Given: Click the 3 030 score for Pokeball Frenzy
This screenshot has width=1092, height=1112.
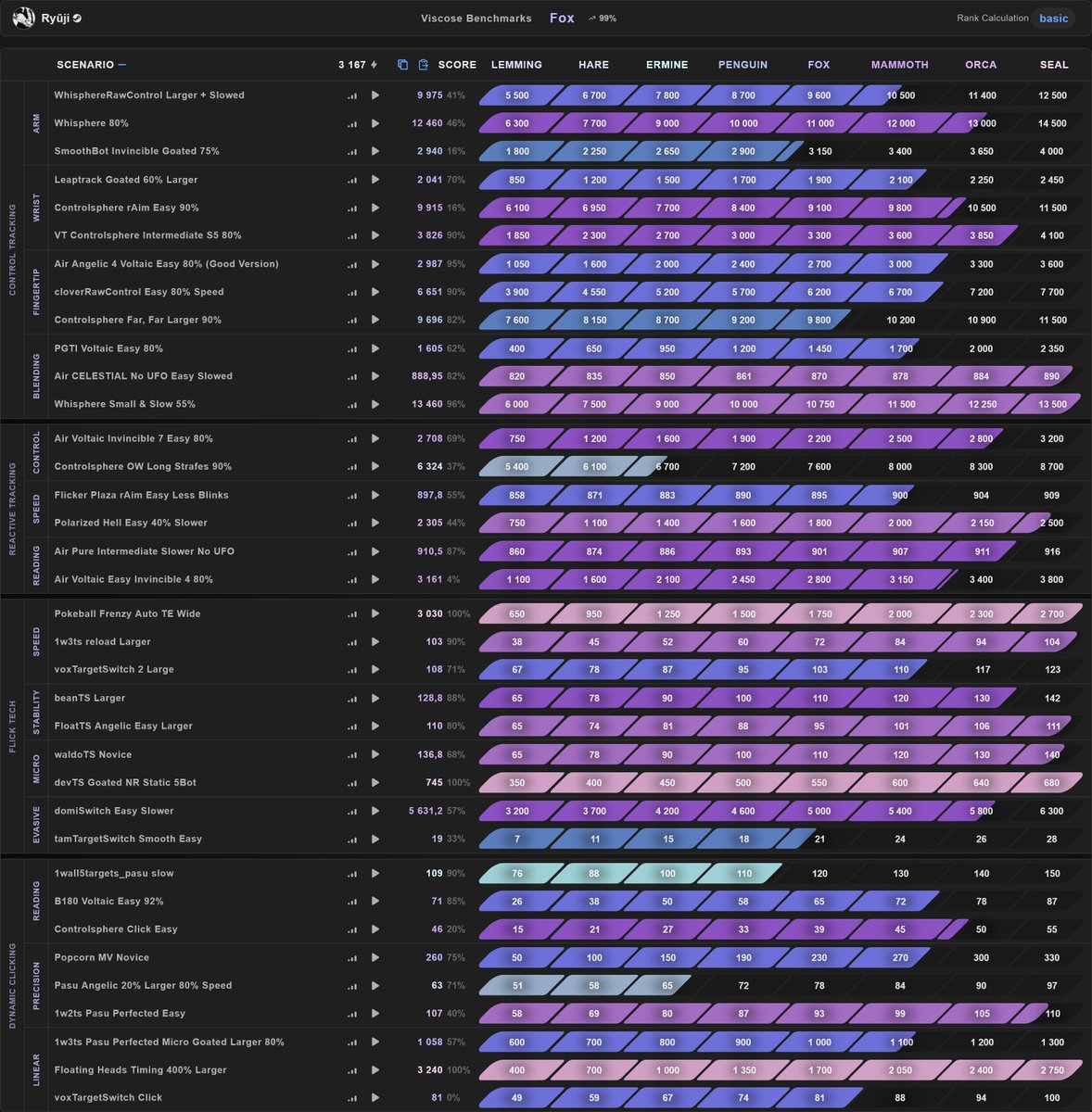Looking at the screenshot, I should [x=430, y=613].
